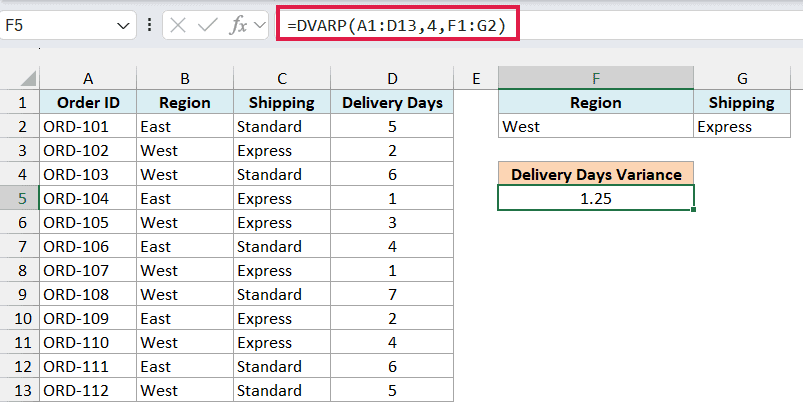Screen dimensions: 803x402
Task: Select cell containing ORD-104
Action: (88, 198)
